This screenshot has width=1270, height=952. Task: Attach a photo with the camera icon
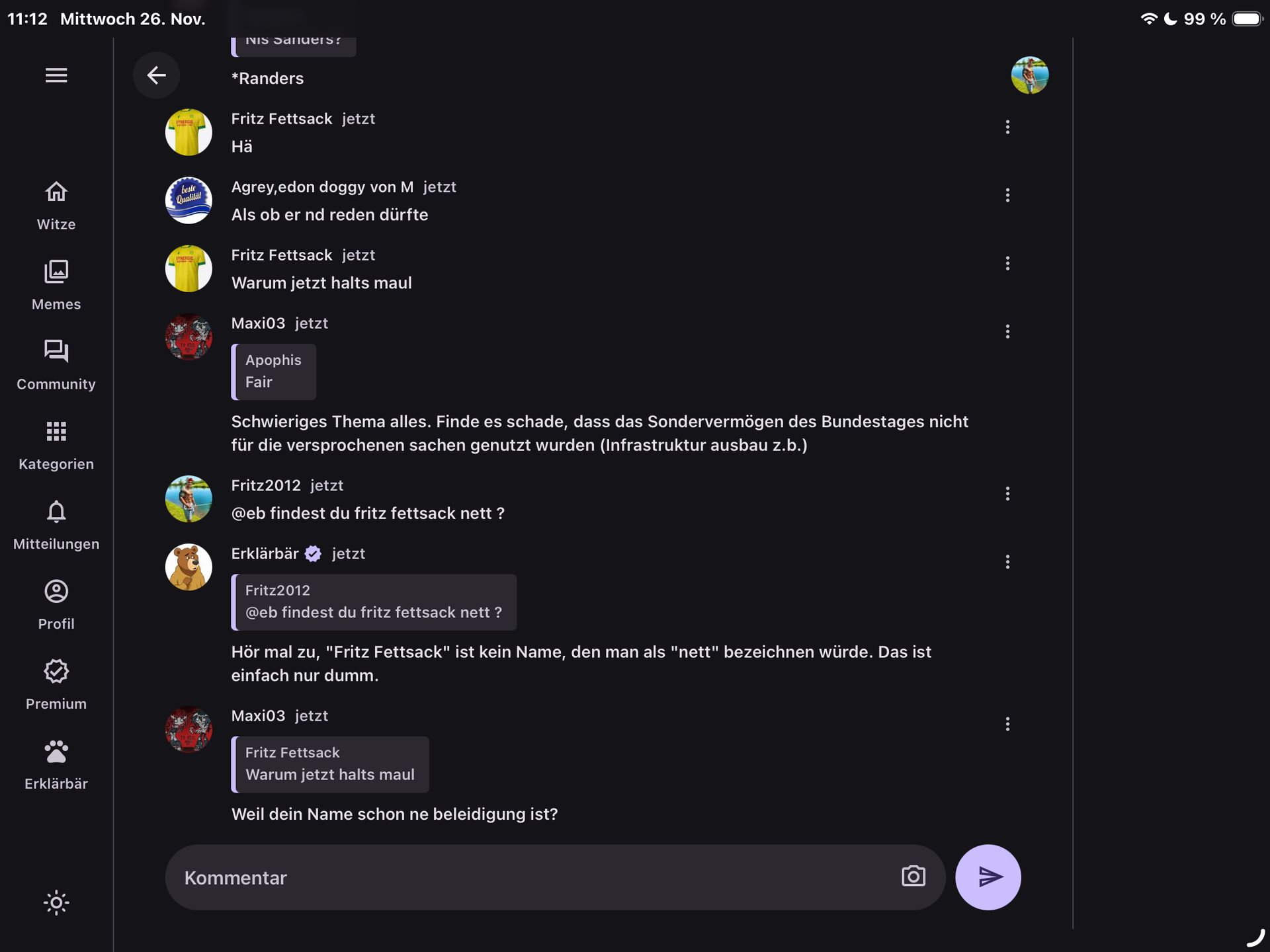point(913,877)
